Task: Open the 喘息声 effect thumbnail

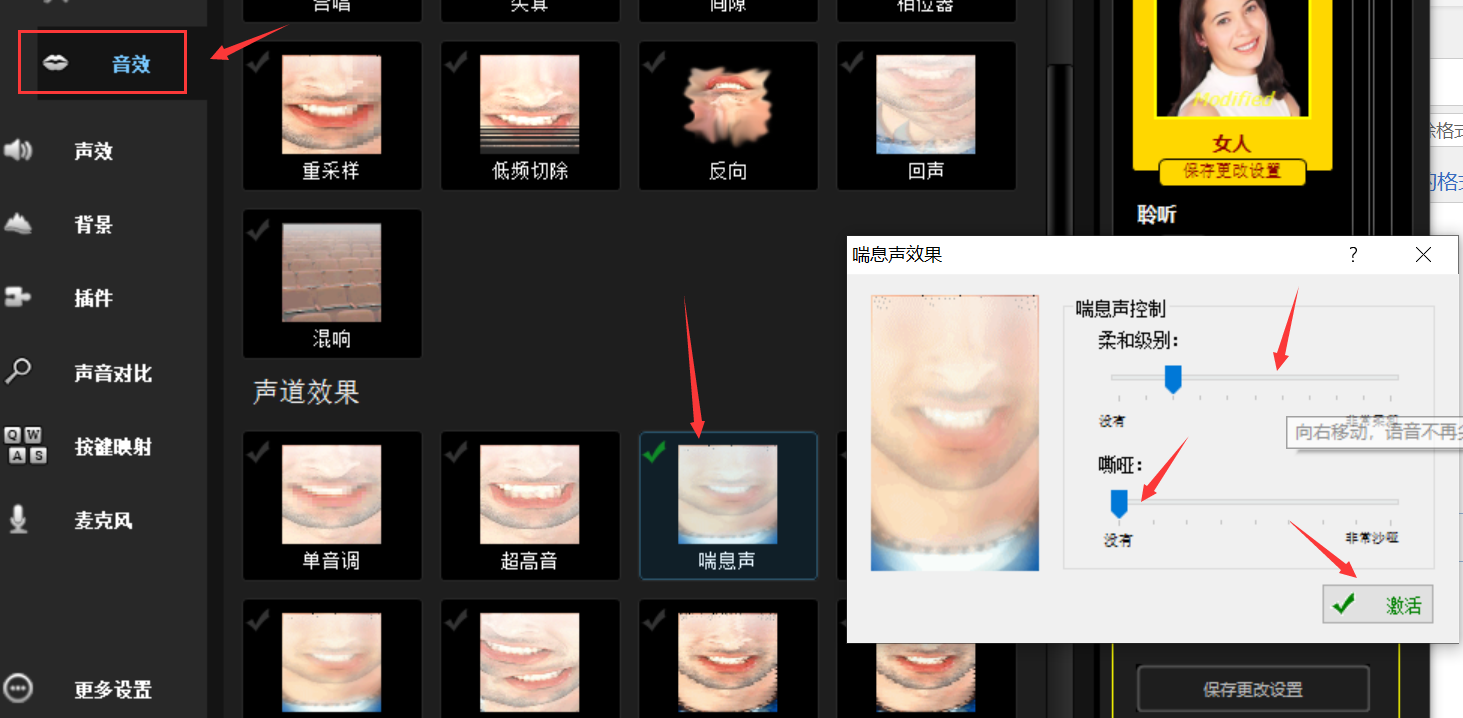Action: pos(728,494)
